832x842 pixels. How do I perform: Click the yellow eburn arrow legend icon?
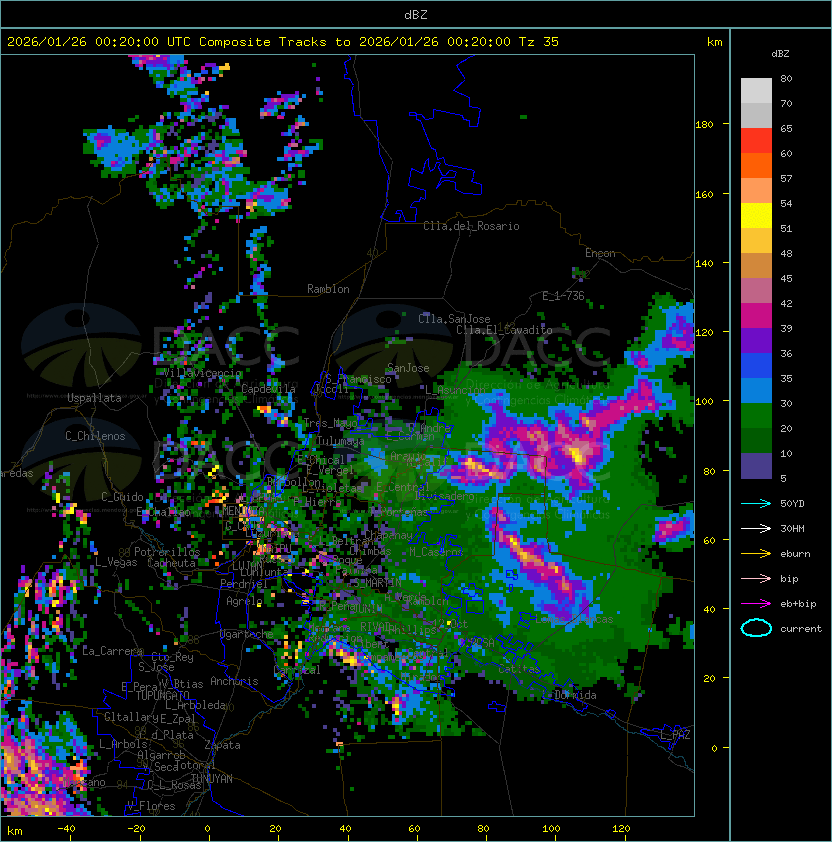point(756,554)
